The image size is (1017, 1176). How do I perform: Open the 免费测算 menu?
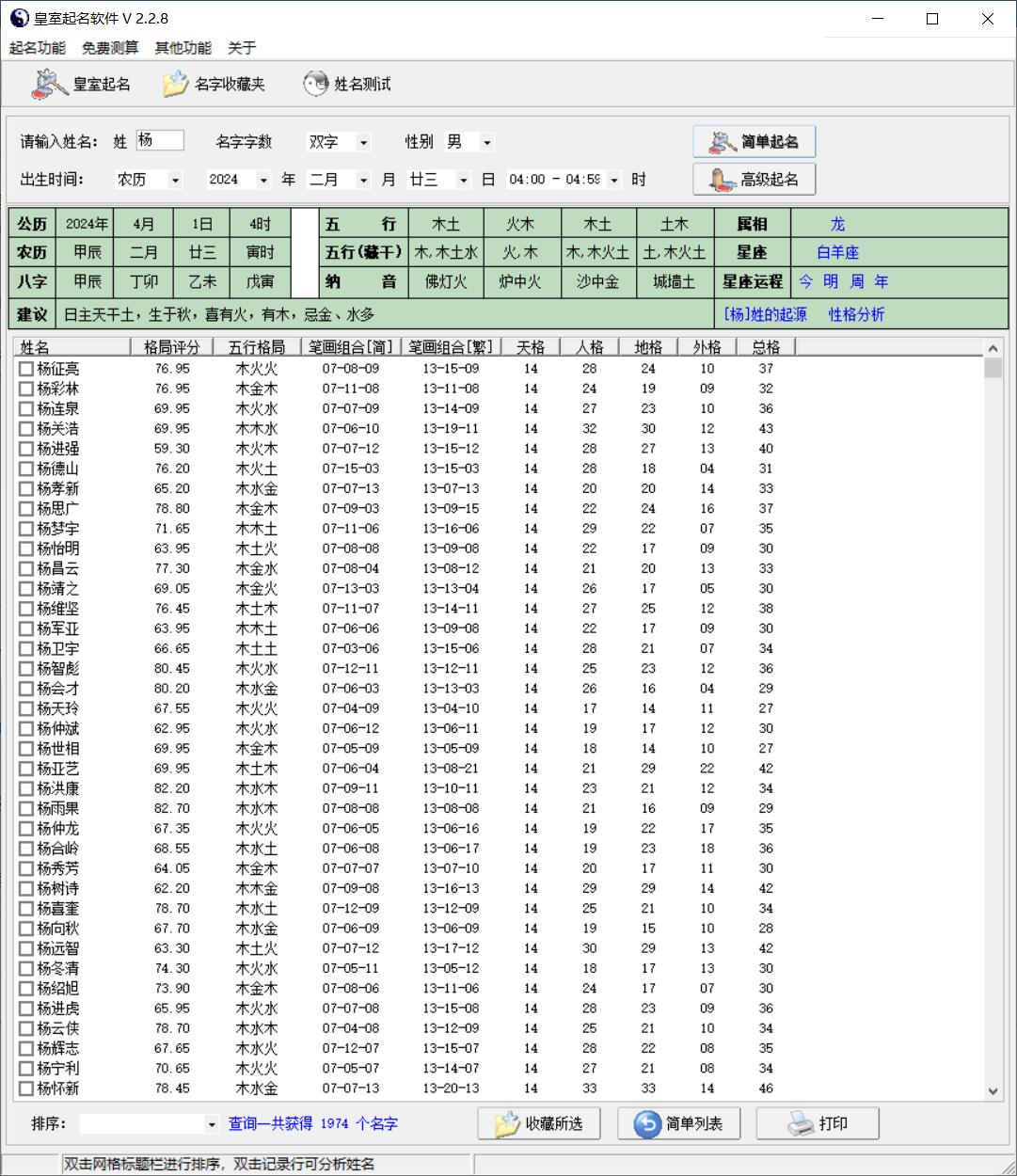coord(110,48)
